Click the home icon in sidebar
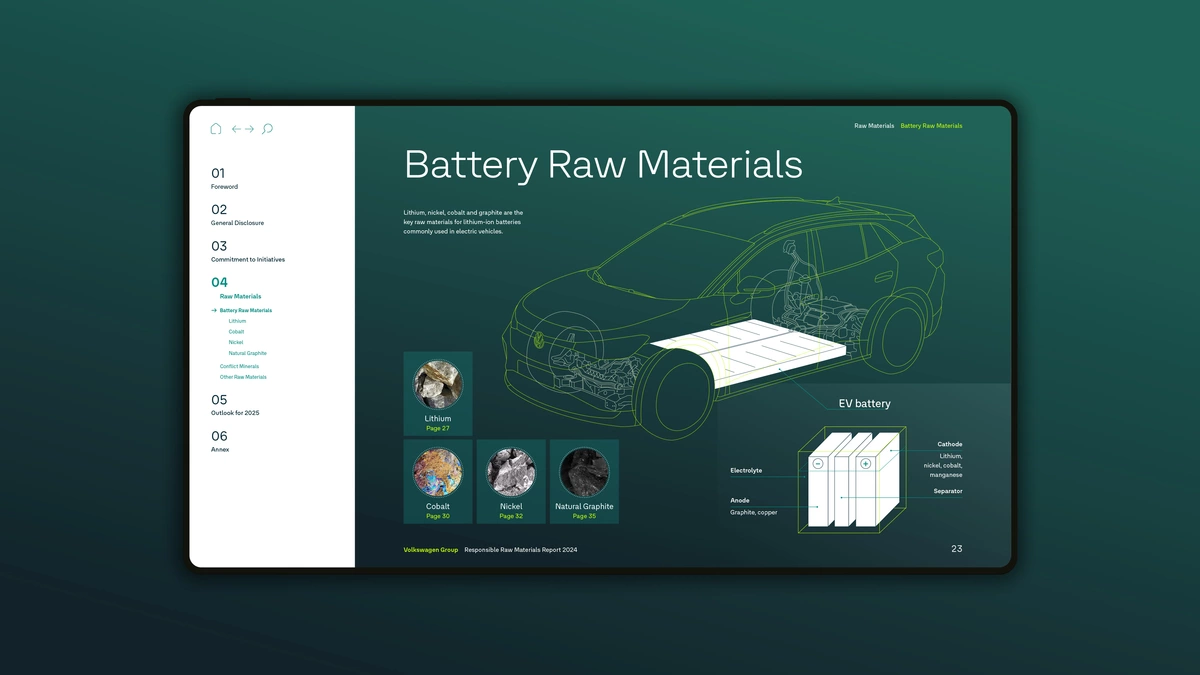This screenshot has width=1200, height=675. tap(215, 129)
